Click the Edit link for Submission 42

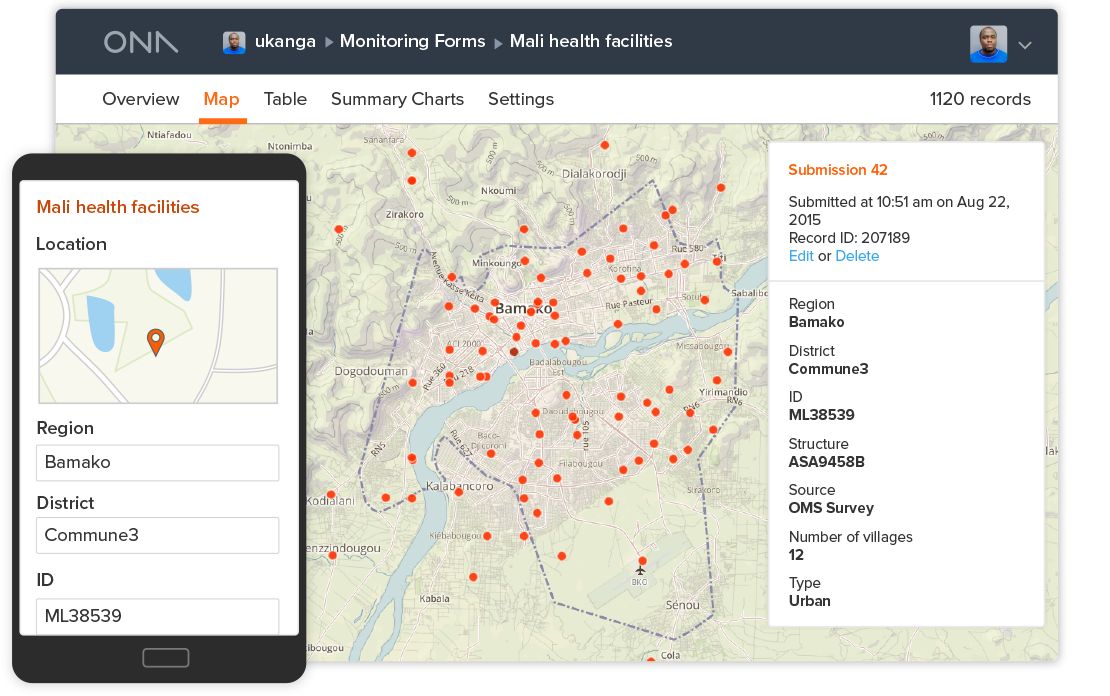(x=801, y=256)
